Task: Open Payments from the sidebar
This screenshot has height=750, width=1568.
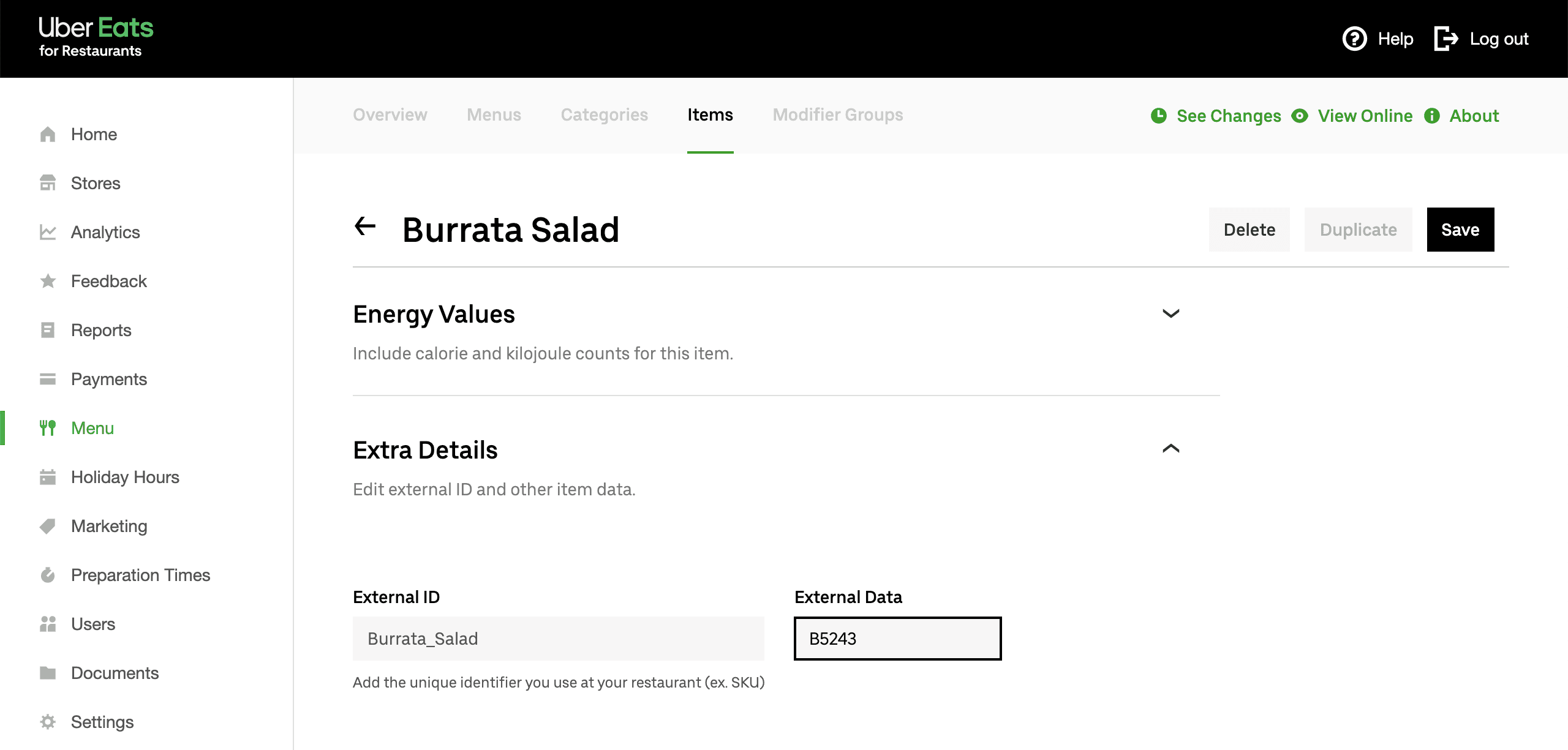Action: [x=109, y=379]
